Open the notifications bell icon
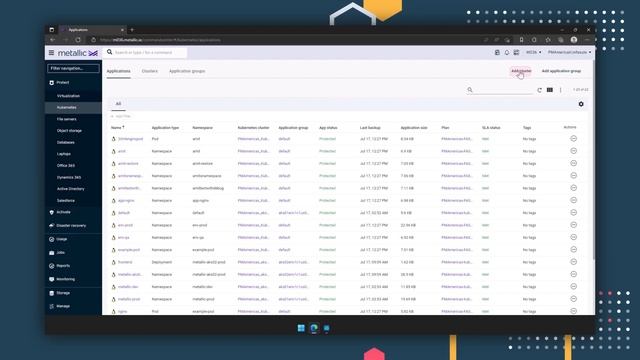The image size is (640, 360). pyautogui.click(x=507, y=53)
